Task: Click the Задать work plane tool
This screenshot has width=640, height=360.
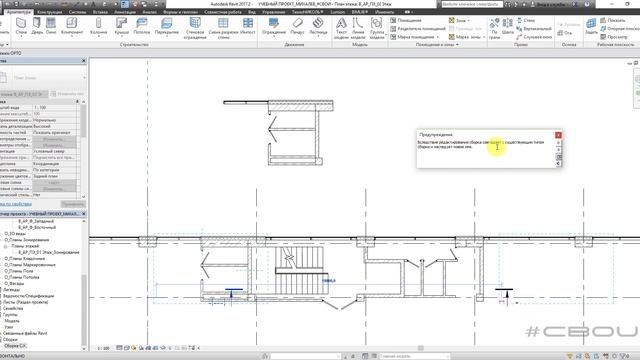Action: 591,27
